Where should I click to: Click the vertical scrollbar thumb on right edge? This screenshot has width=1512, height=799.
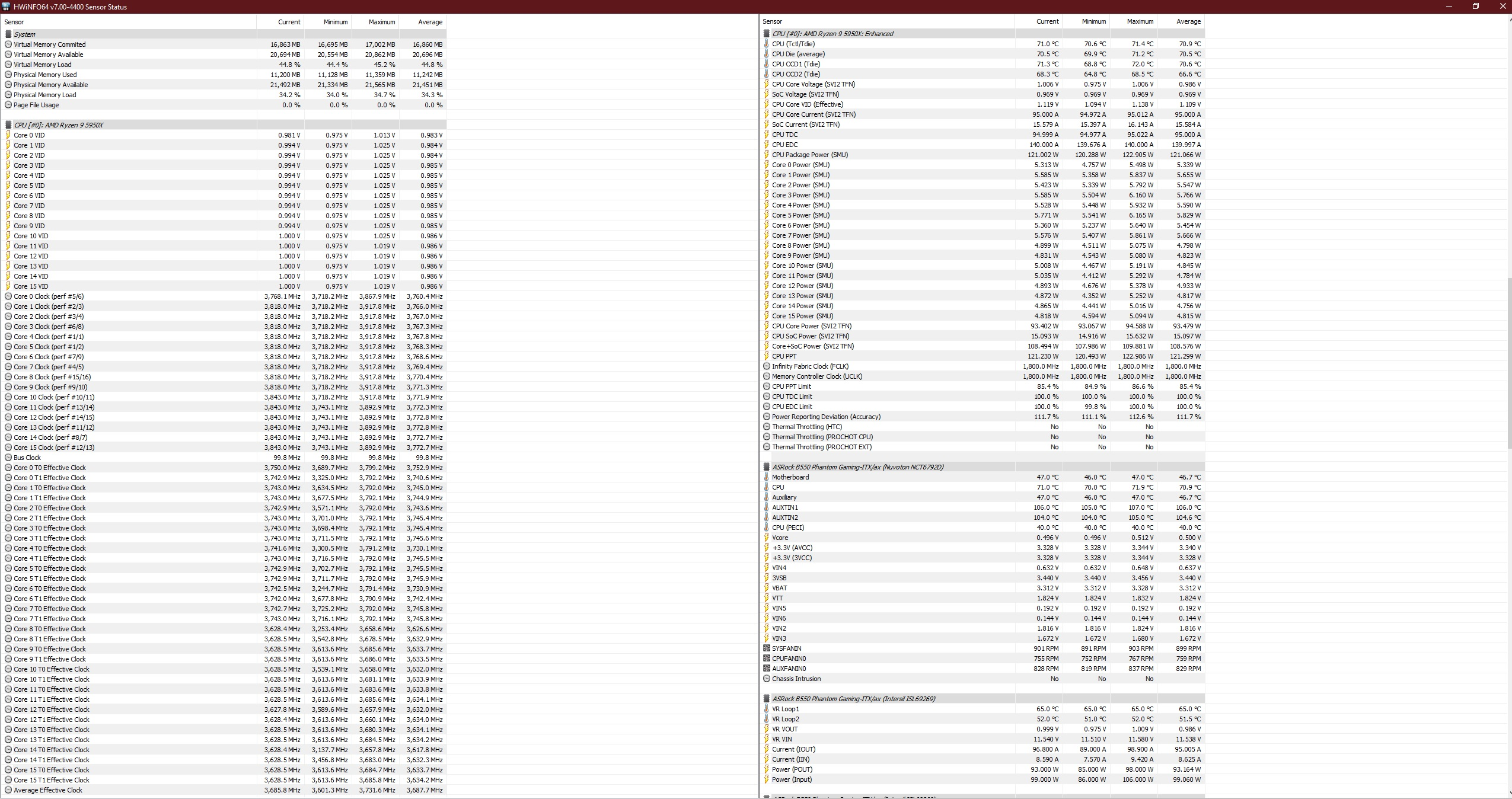pos(1508,362)
